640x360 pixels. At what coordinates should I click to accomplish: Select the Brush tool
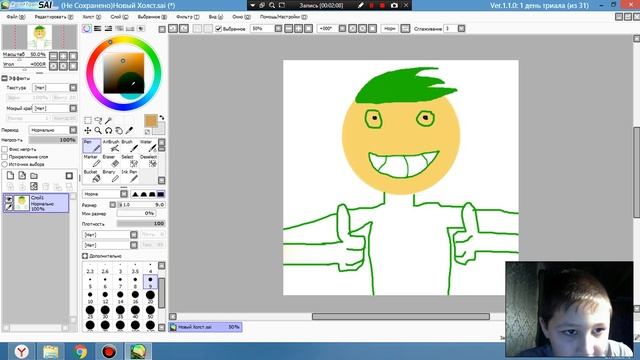pos(129,146)
